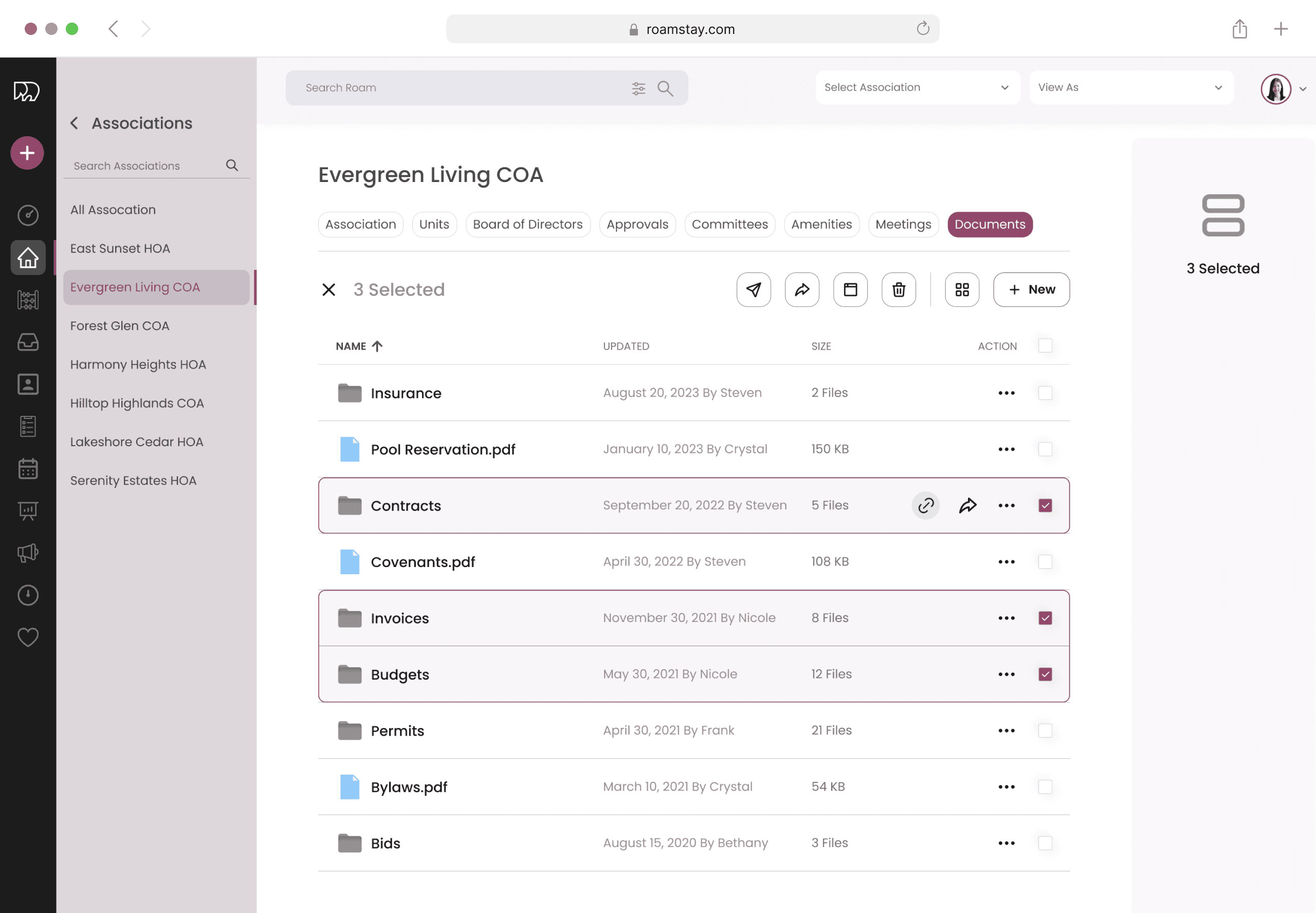Toggle the select-all checkbox in header

pyautogui.click(x=1045, y=345)
